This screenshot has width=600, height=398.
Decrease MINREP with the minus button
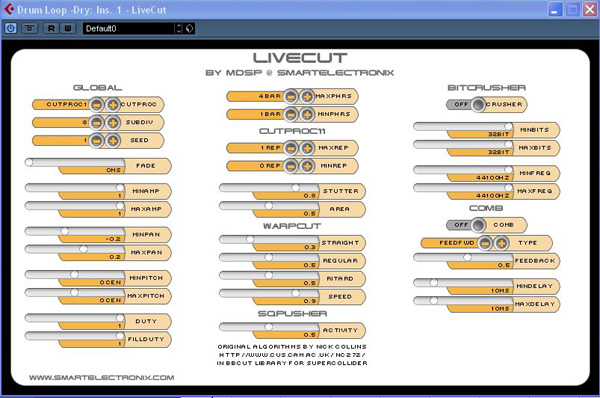pyautogui.click(x=291, y=166)
